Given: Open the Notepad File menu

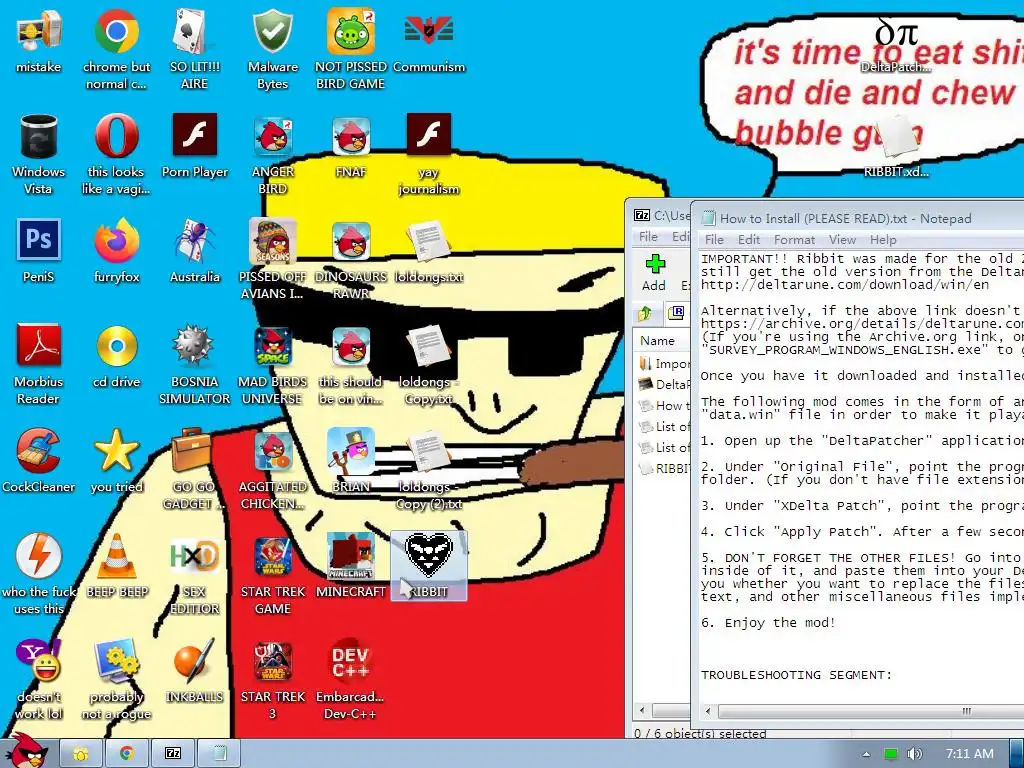Looking at the screenshot, I should [714, 240].
